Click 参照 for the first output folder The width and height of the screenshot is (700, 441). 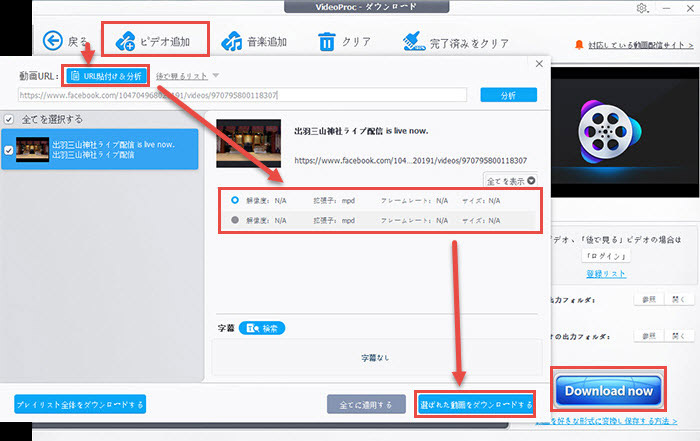(649, 299)
